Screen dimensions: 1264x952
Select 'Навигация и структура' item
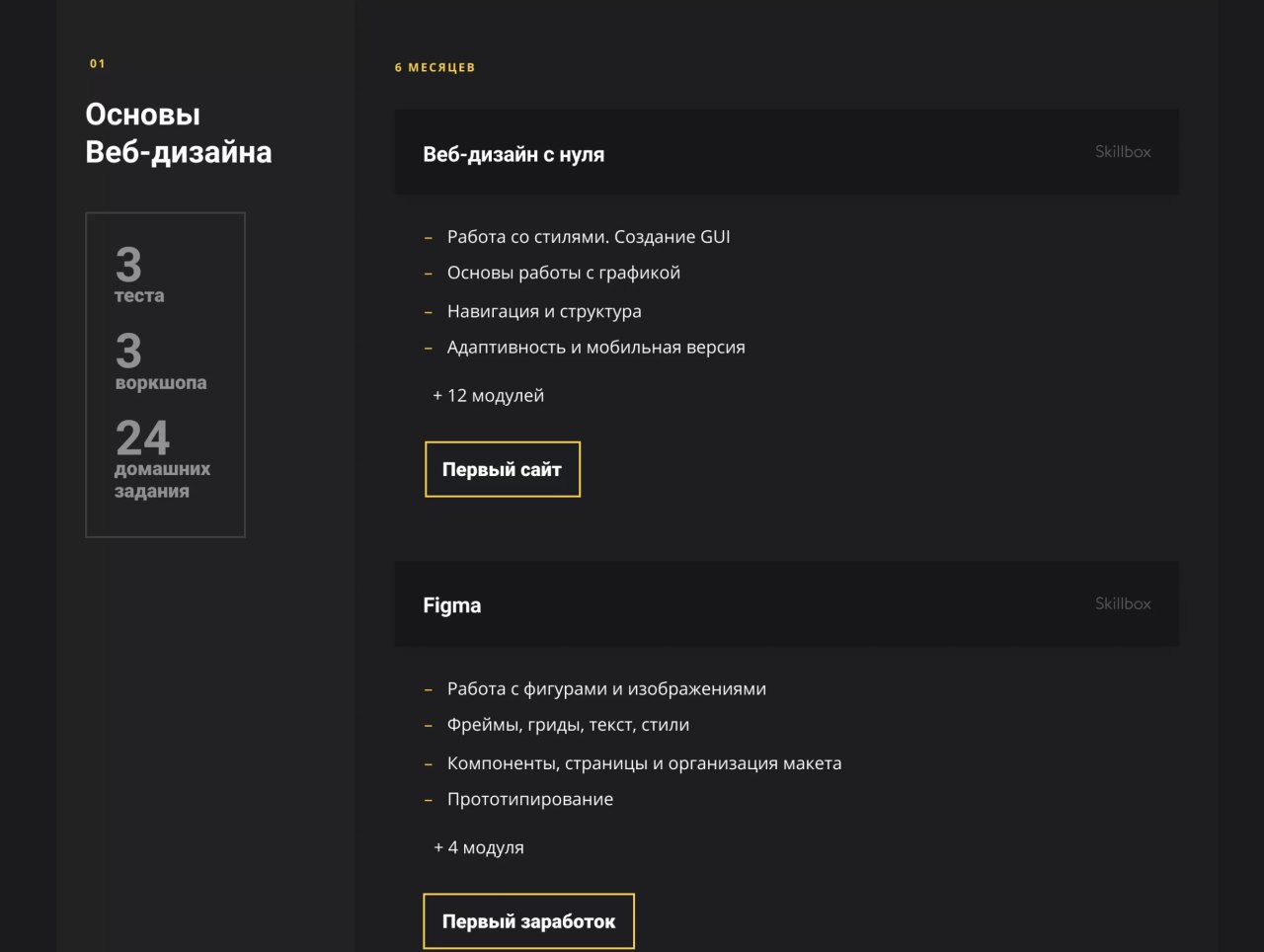tap(544, 312)
